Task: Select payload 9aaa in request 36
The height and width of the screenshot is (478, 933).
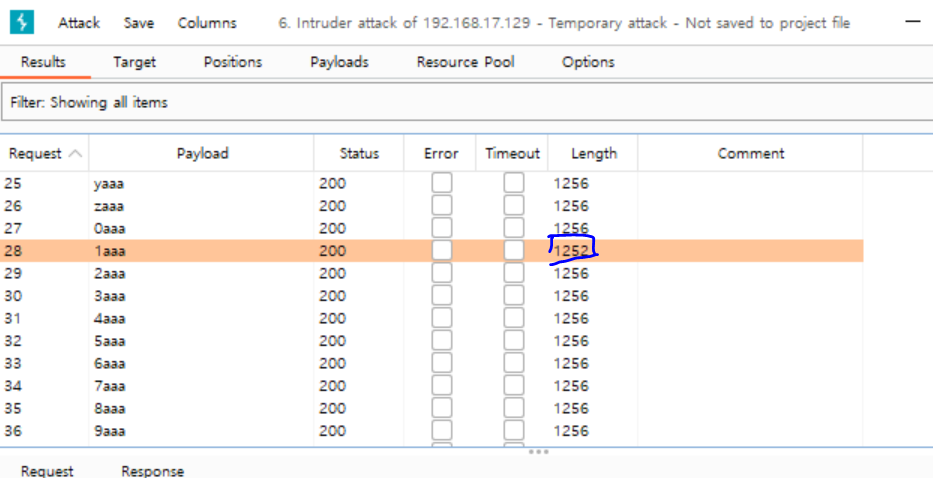Action: (x=109, y=430)
